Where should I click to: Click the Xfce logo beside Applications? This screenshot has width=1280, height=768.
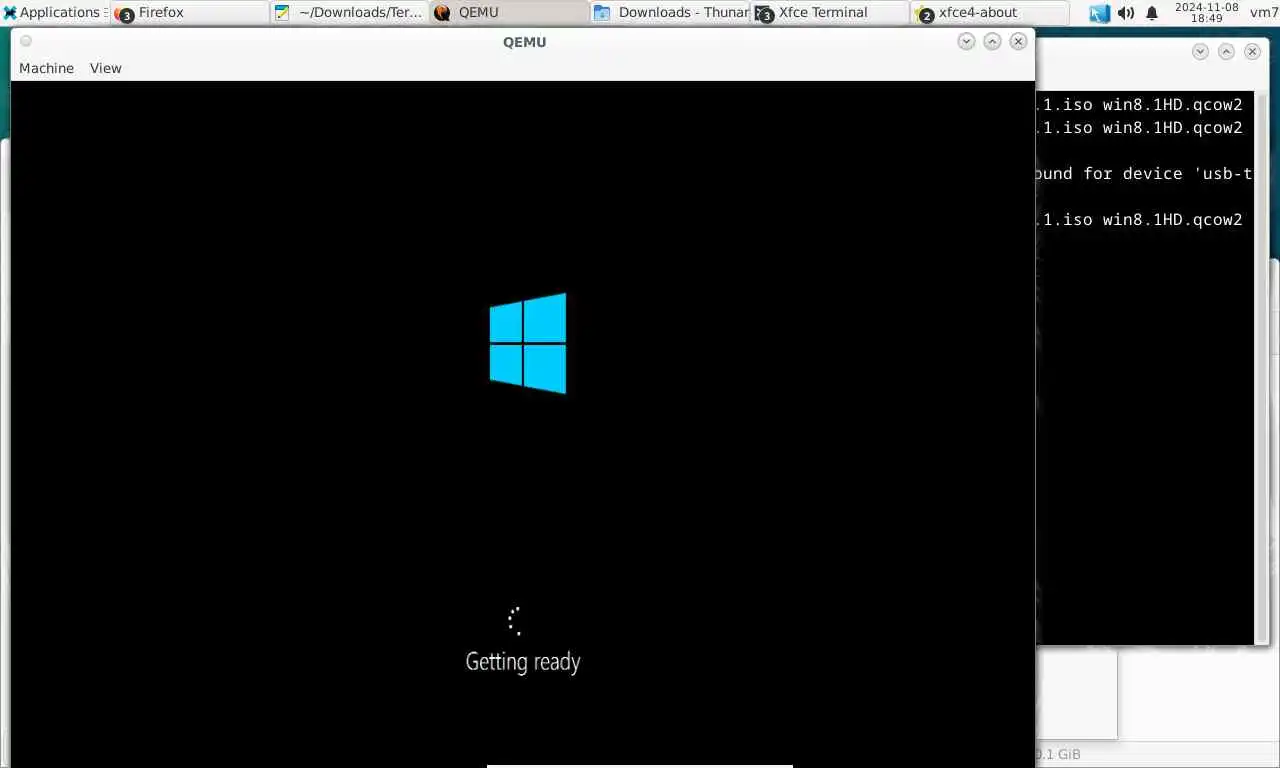[x=10, y=13]
